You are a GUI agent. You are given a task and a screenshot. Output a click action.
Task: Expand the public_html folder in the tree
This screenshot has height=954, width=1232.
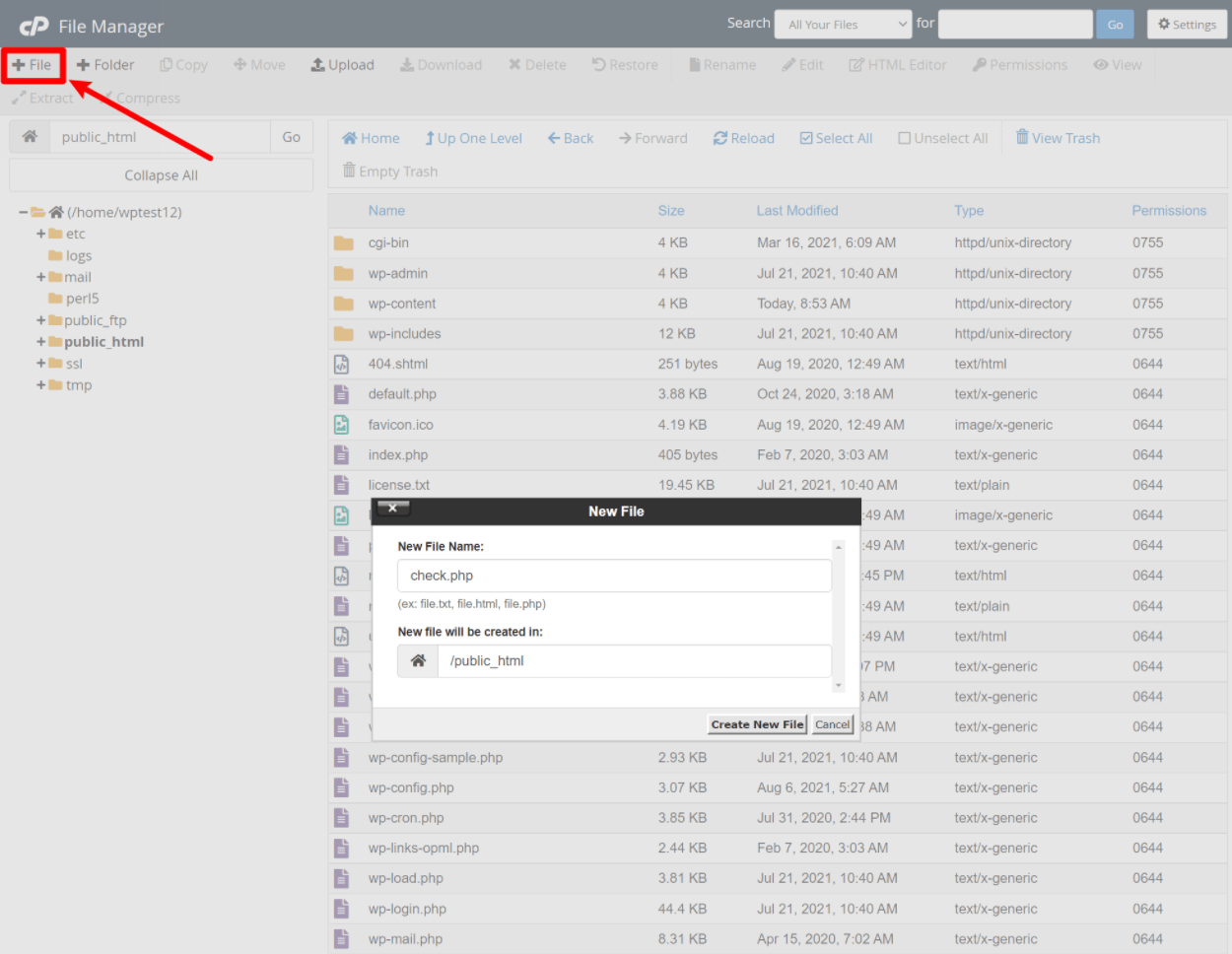pos(41,342)
